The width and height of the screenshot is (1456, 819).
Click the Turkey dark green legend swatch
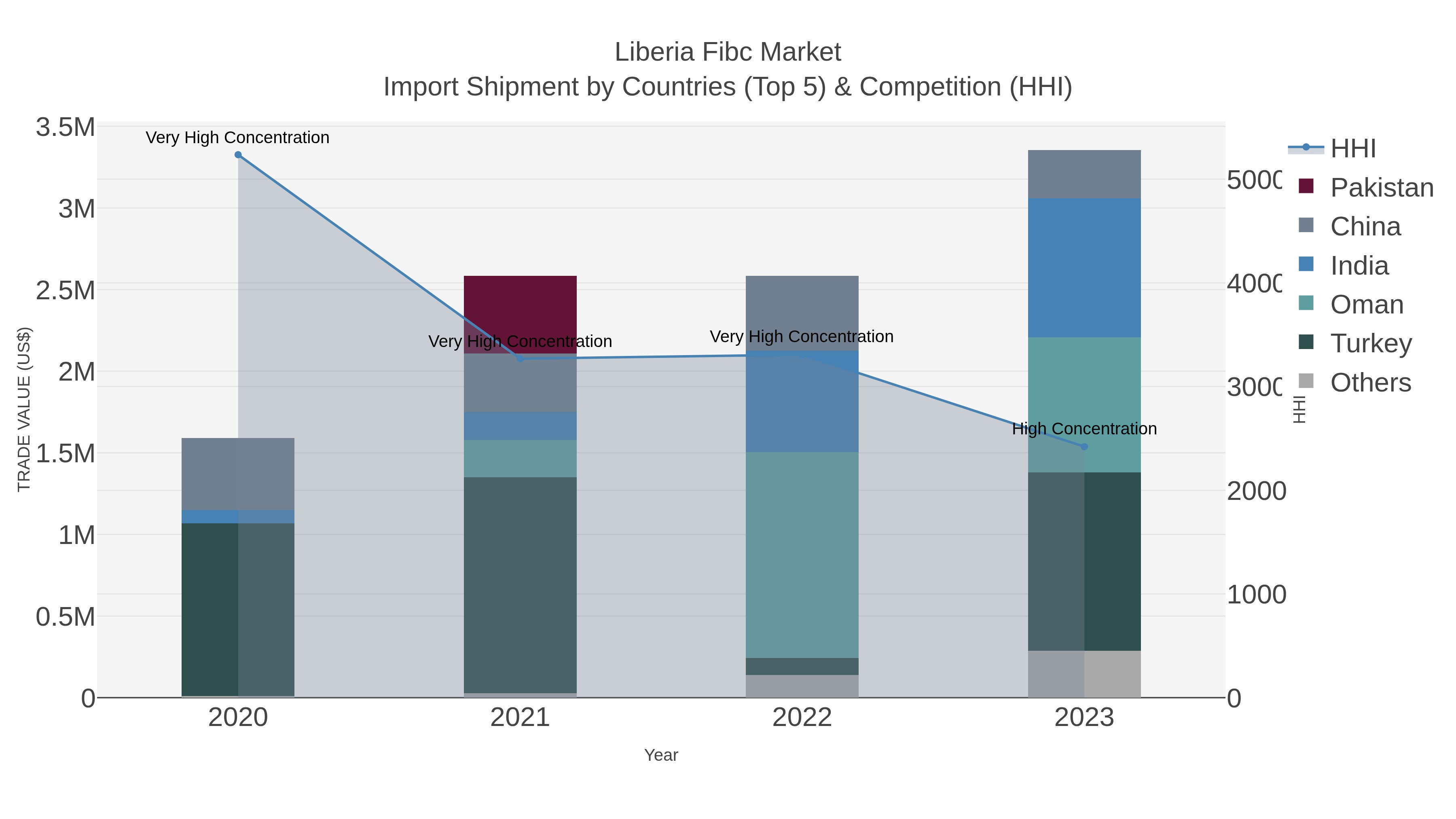(x=1306, y=342)
